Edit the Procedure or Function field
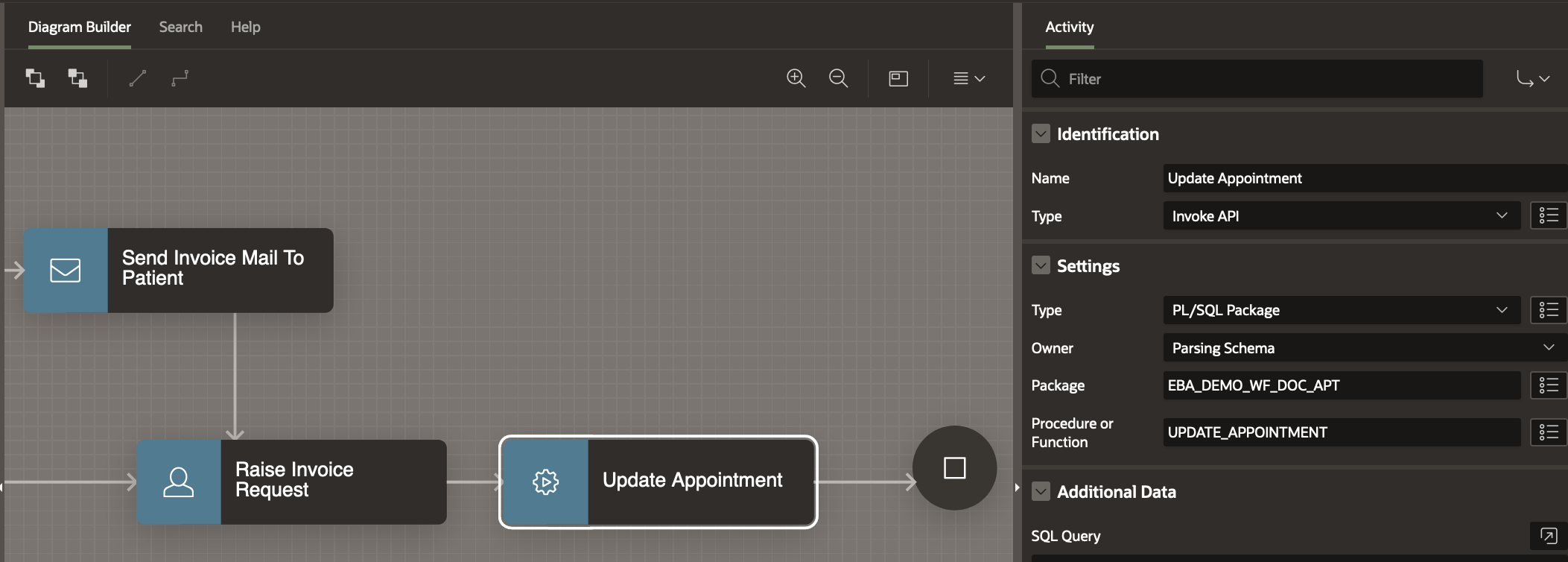 (1342, 432)
